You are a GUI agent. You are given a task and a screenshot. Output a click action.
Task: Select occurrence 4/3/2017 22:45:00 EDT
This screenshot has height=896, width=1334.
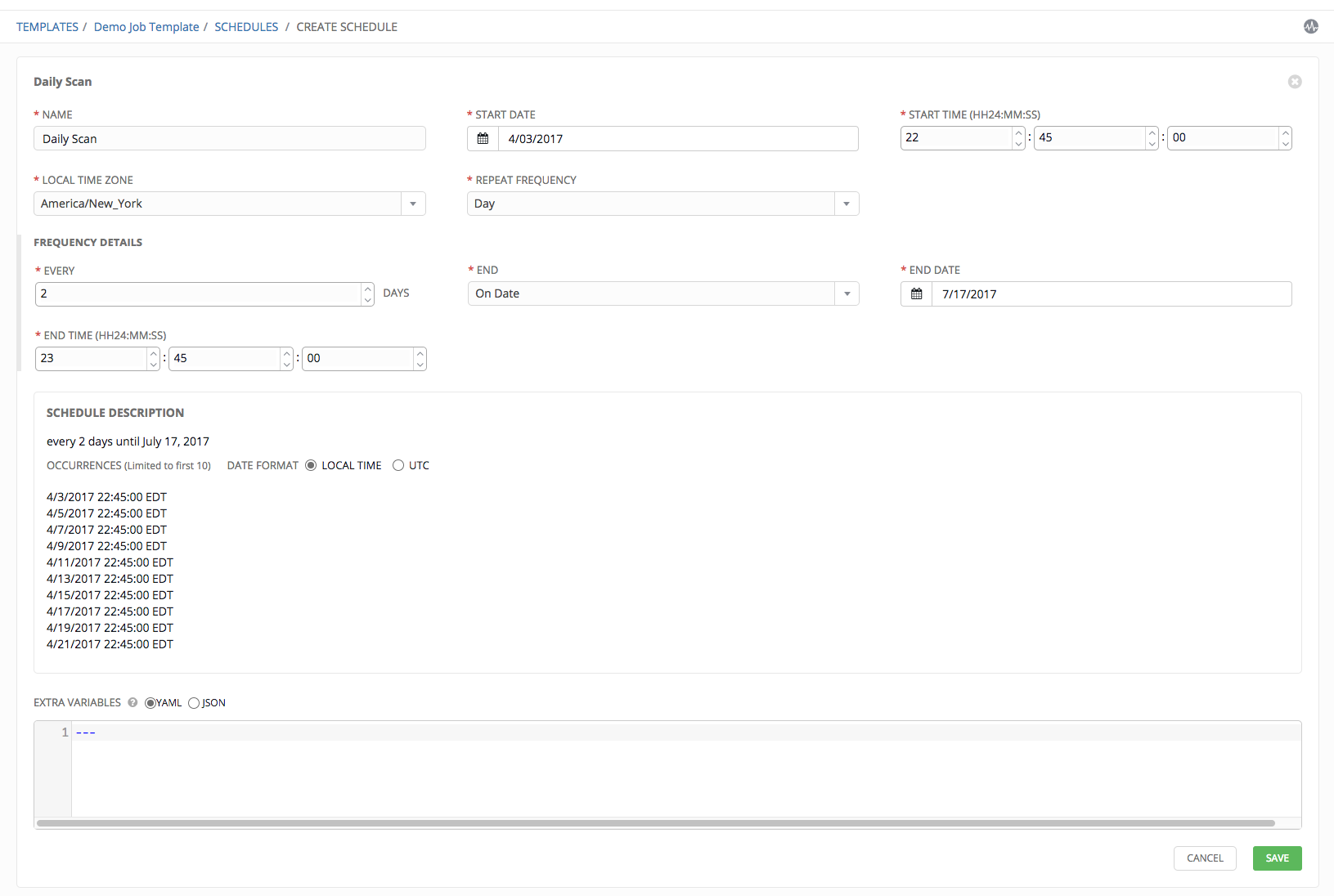click(106, 497)
